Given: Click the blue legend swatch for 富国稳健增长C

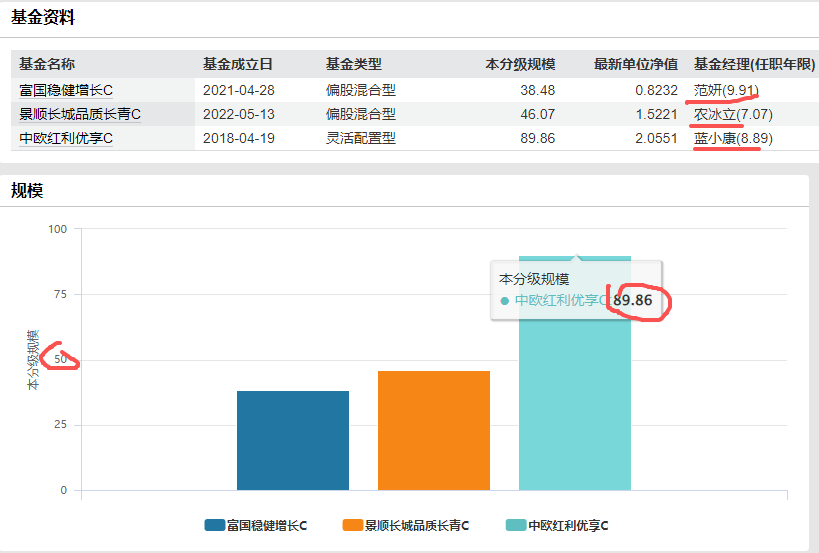Looking at the screenshot, I should [x=214, y=525].
